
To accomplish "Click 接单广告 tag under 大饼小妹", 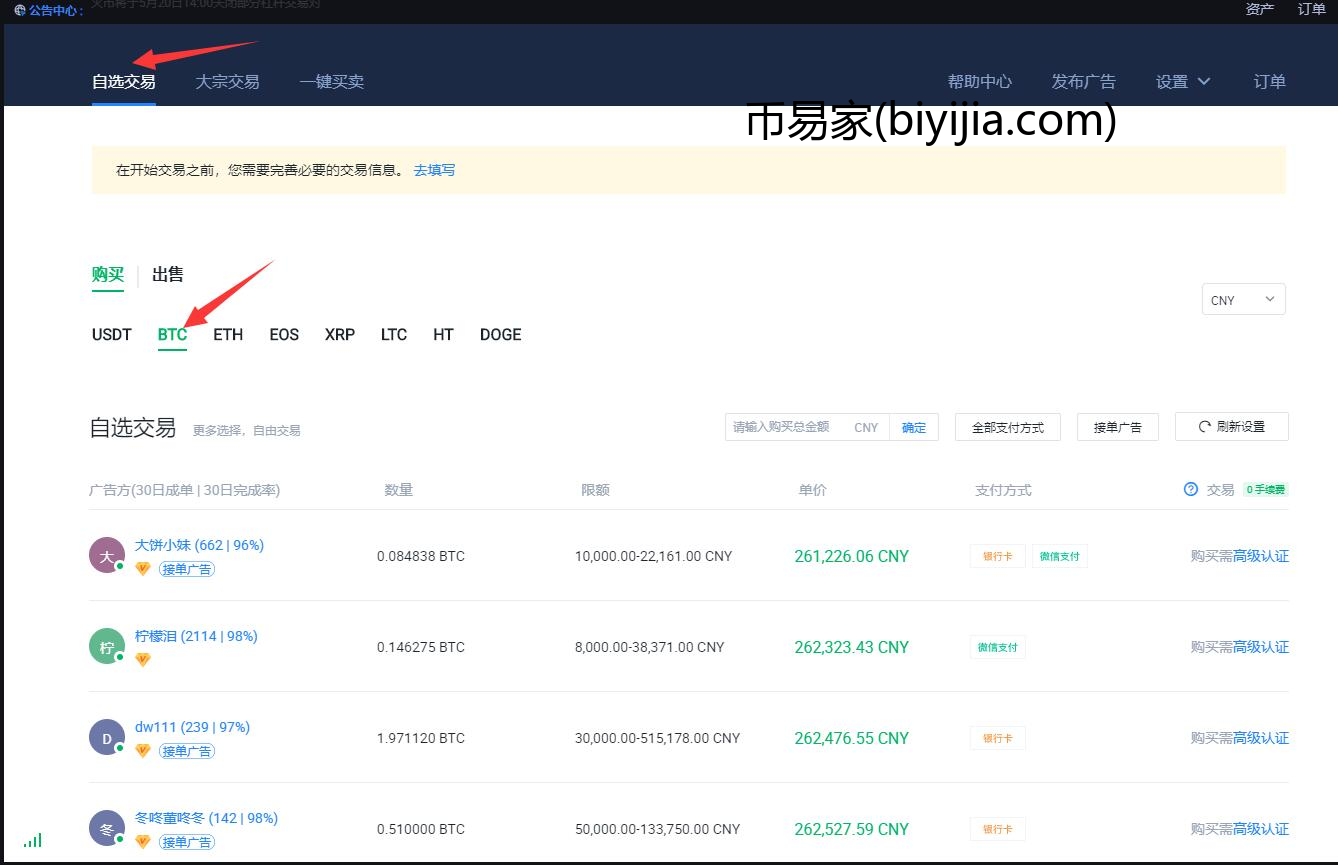I will [x=186, y=569].
